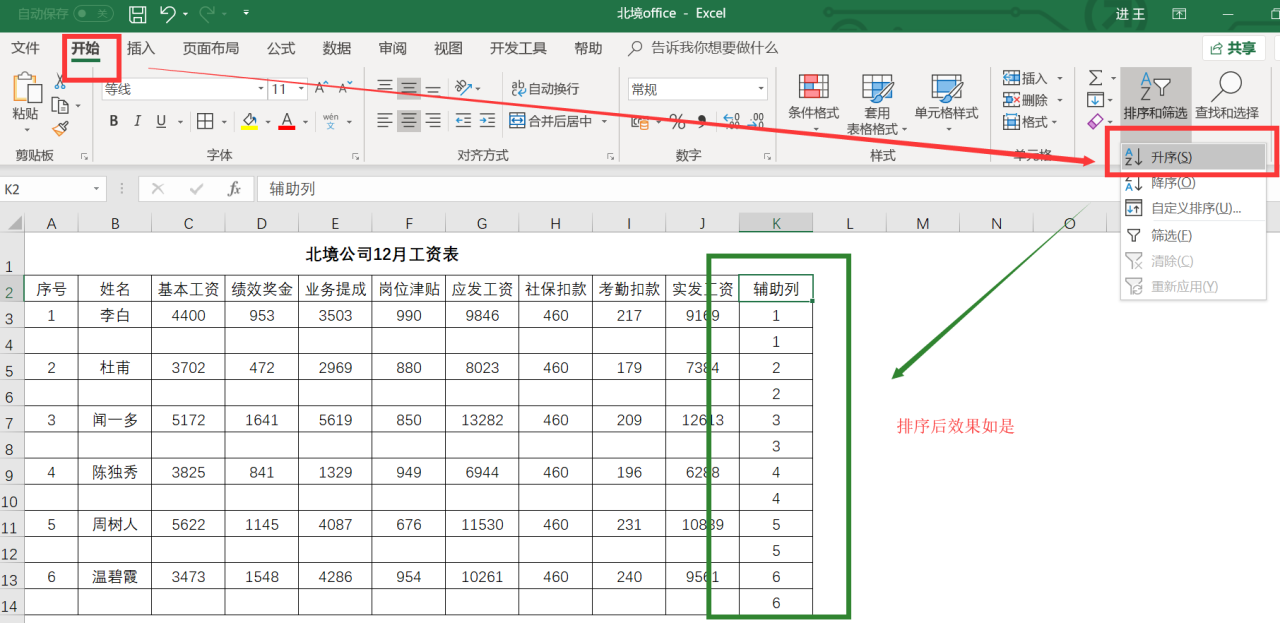Switch to the 公式 Formulas tab
The image size is (1280, 623).
tap(281, 48)
